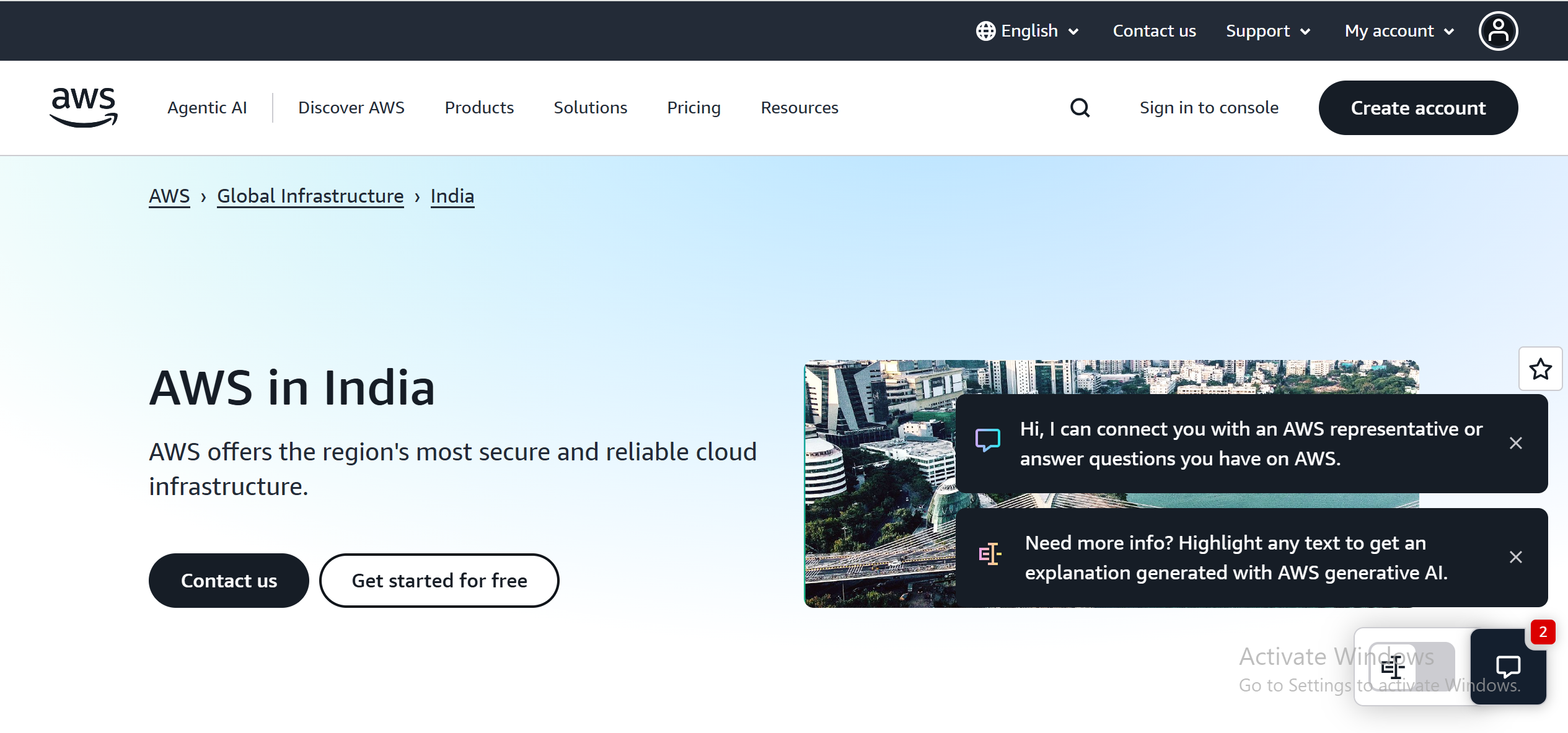Click the 'most secure and reliable cloud' text

point(586,452)
